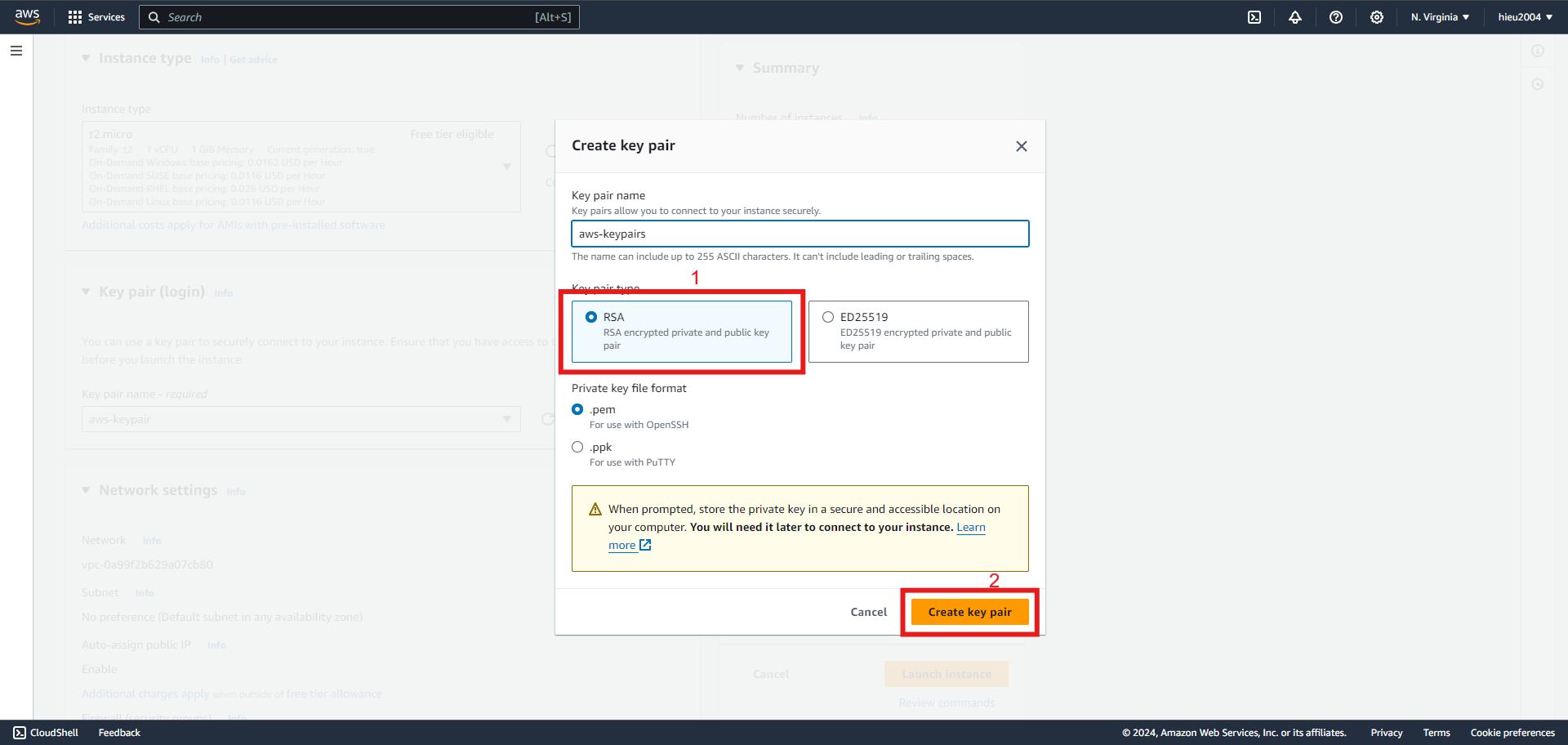Click the CloudShell icon in the footer
This screenshot has height=745, width=1568.
(20, 733)
